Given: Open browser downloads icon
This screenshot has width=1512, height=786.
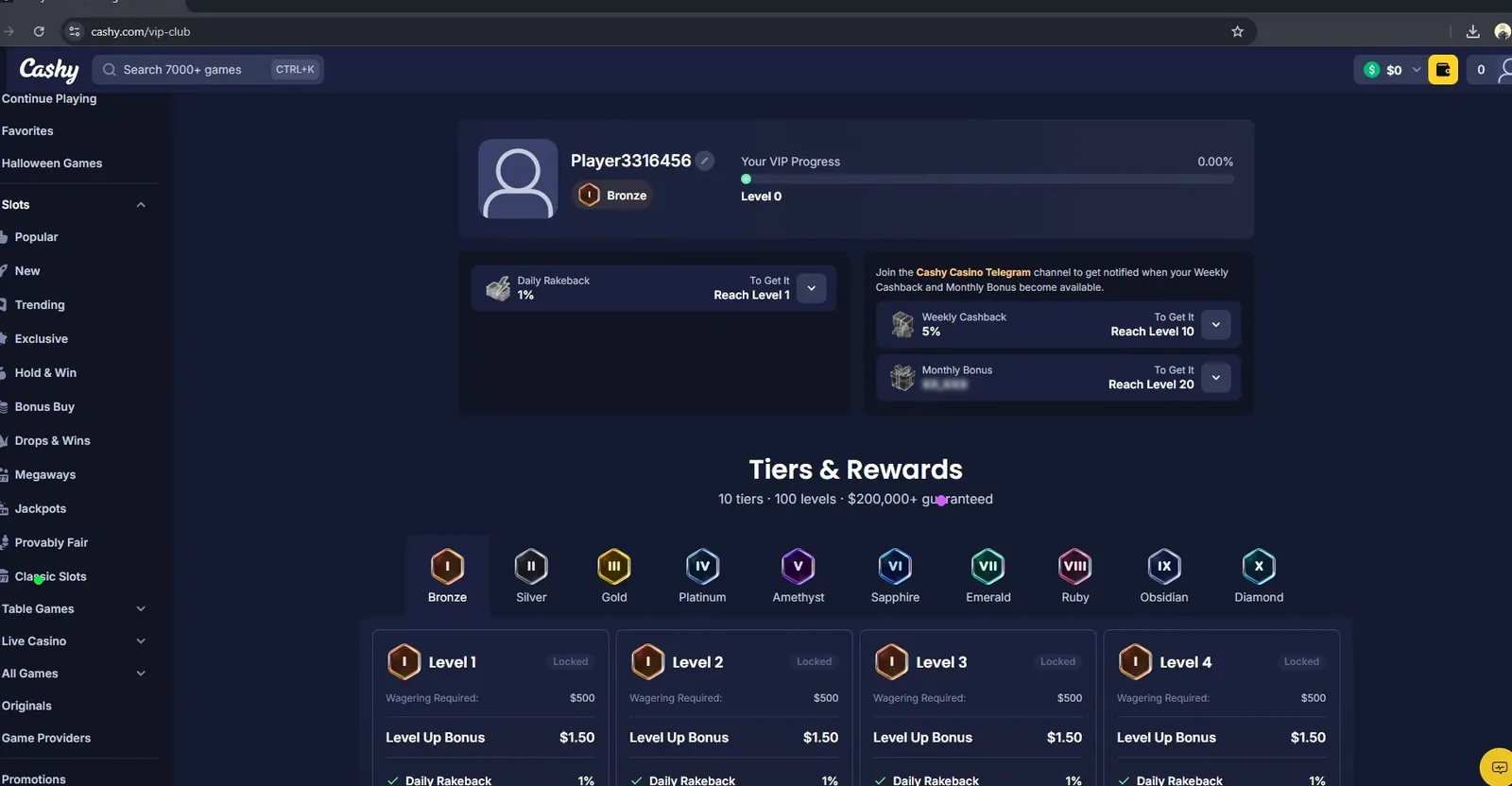Looking at the screenshot, I should click(x=1472, y=31).
